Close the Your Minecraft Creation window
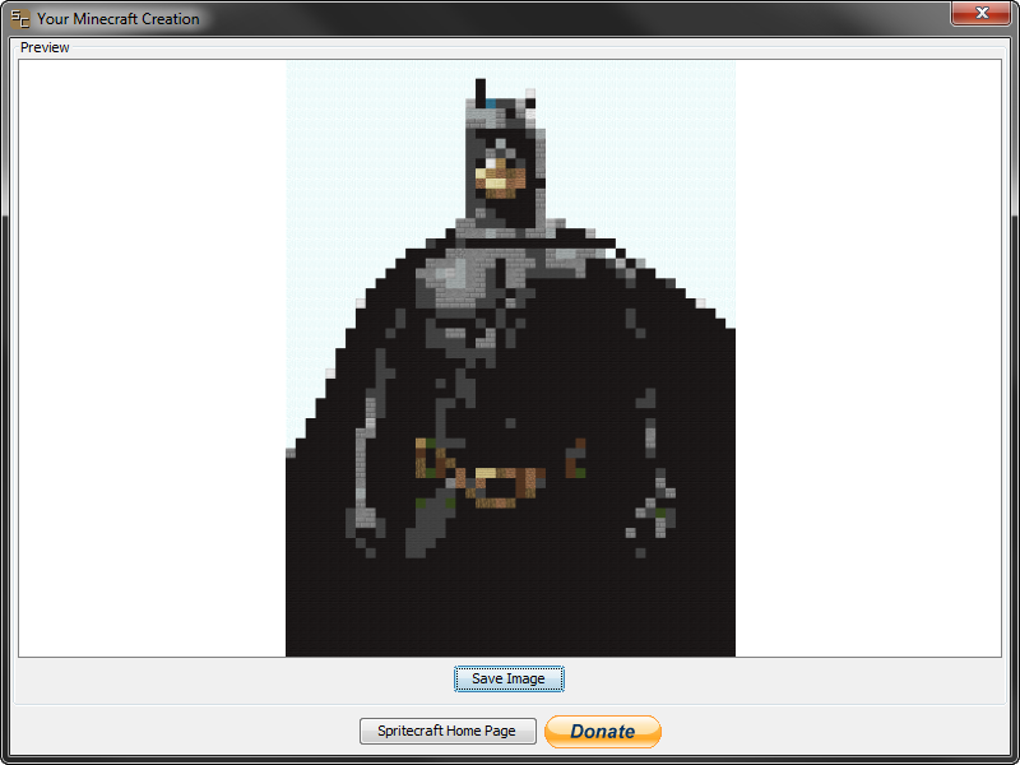The image size is (1020, 765). click(x=980, y=14)
